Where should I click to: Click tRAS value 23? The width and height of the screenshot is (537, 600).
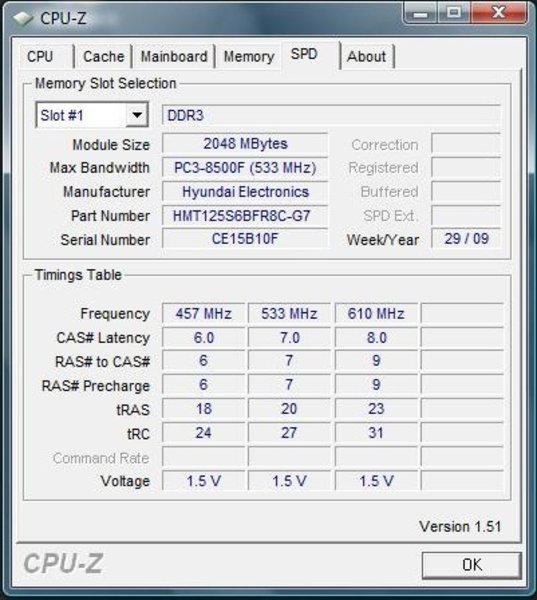[x=376, y=409]
